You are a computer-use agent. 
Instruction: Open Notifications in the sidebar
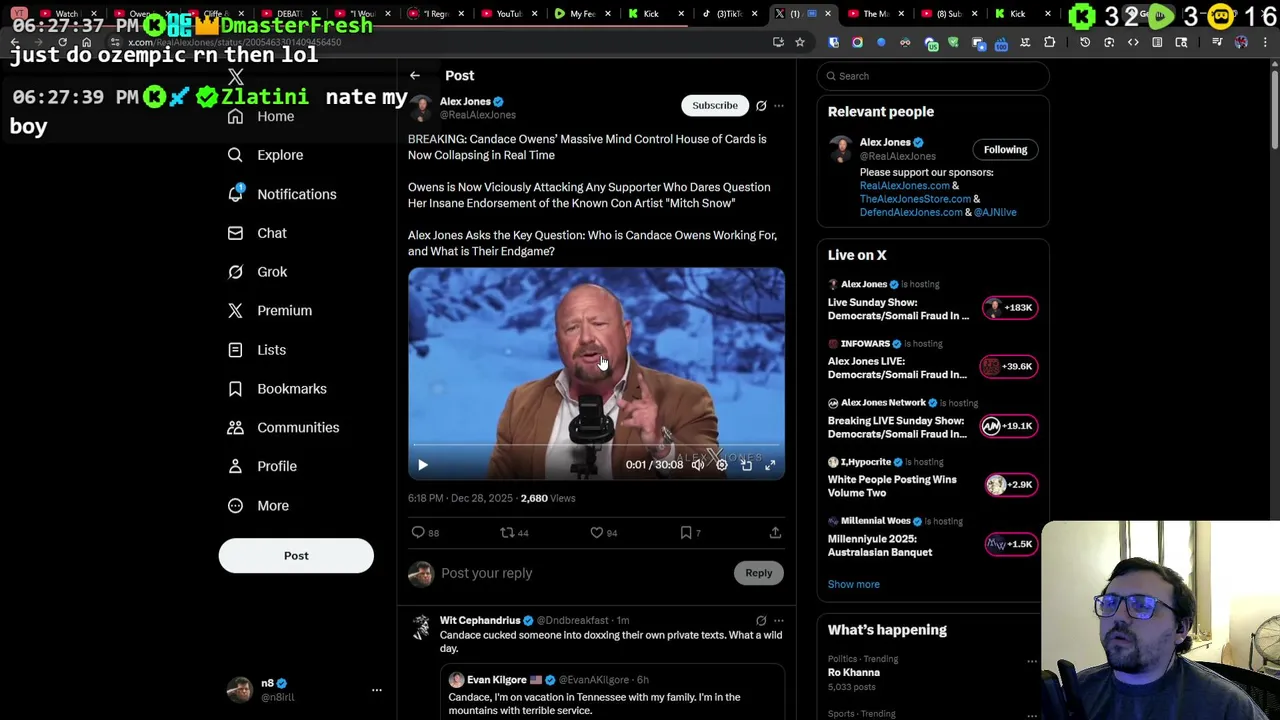(281, 194)
